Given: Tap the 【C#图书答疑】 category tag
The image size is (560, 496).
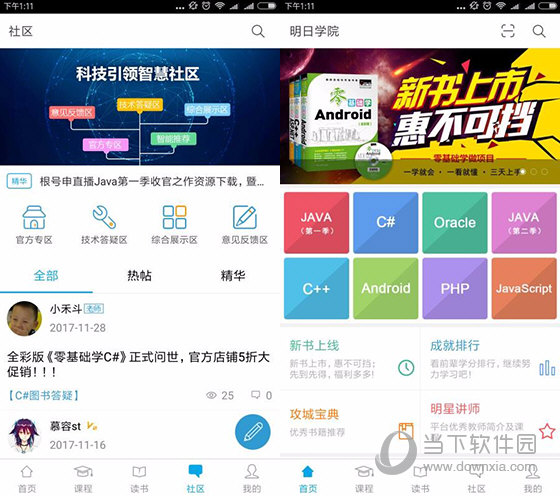Looking at the screenshot, I should tap(43, 395).
